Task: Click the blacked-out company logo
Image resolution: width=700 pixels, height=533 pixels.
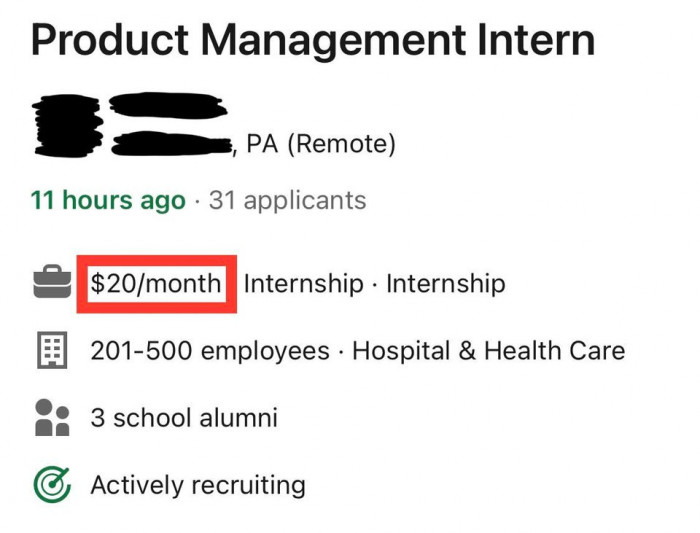Action: 67,125
